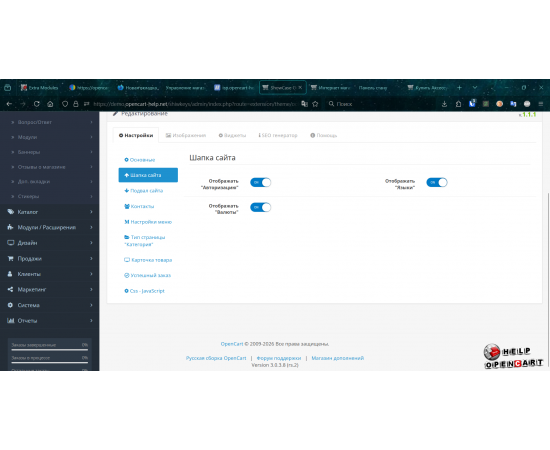Click the browser address URL field

click(x=195, y=104)
